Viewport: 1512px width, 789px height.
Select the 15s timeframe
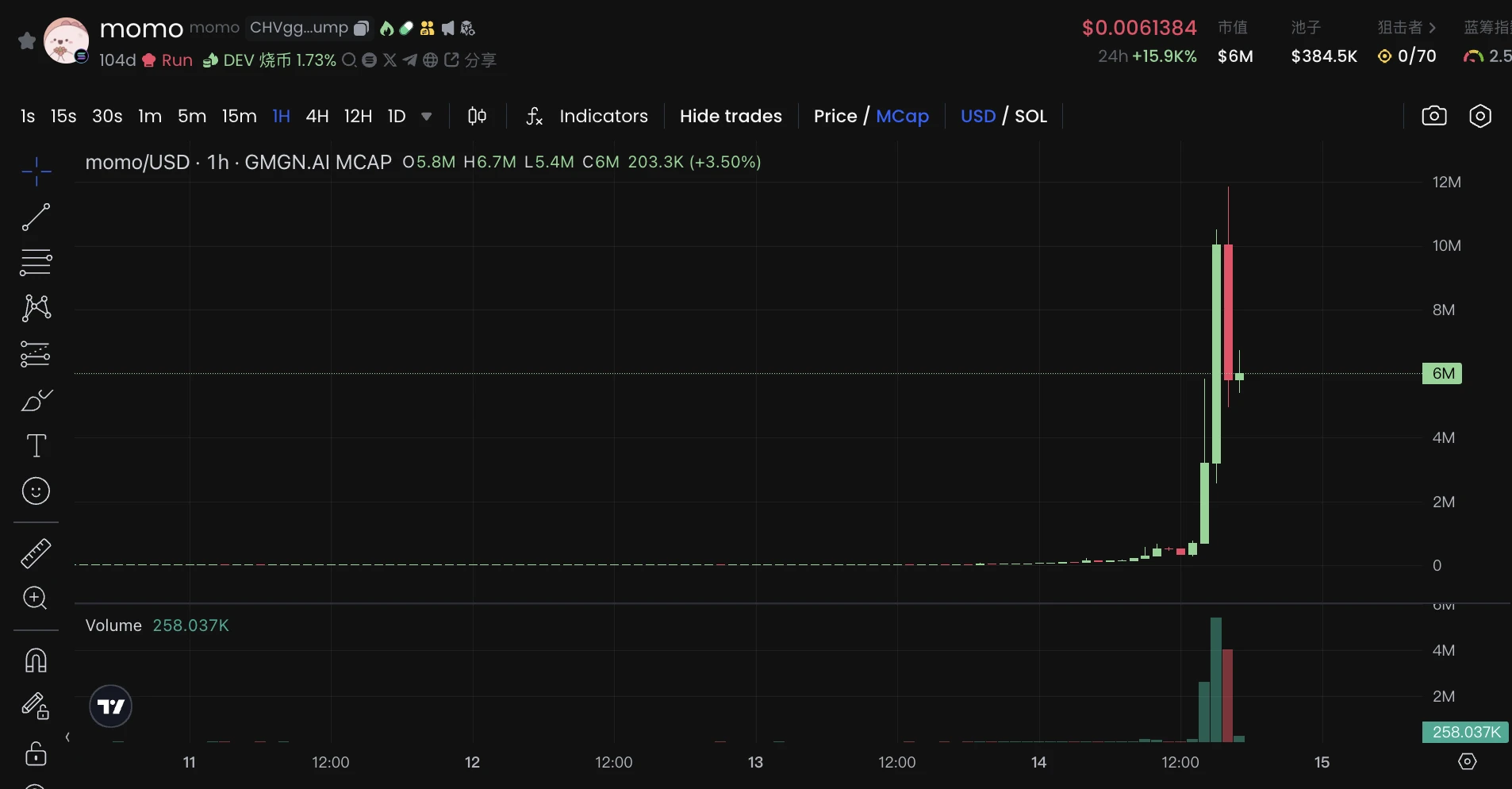pos(63,116)
